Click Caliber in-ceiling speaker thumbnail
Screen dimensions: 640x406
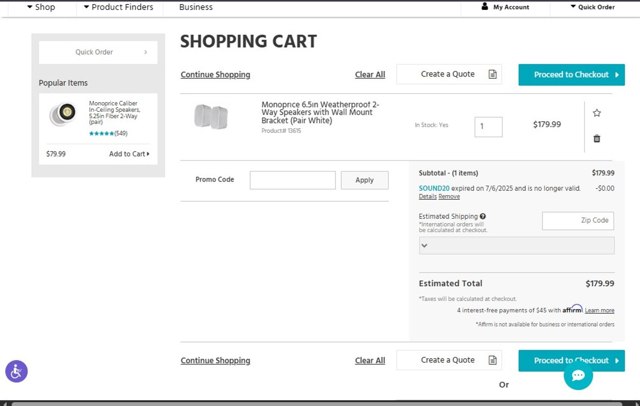tap(62, 114)
